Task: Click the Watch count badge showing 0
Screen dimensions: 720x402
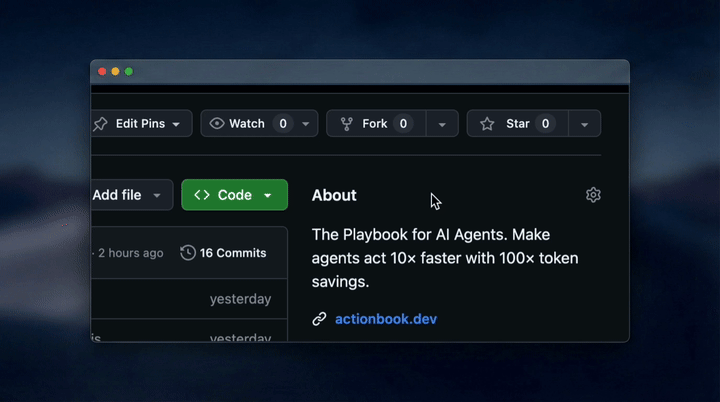Action: pos(283,124)
